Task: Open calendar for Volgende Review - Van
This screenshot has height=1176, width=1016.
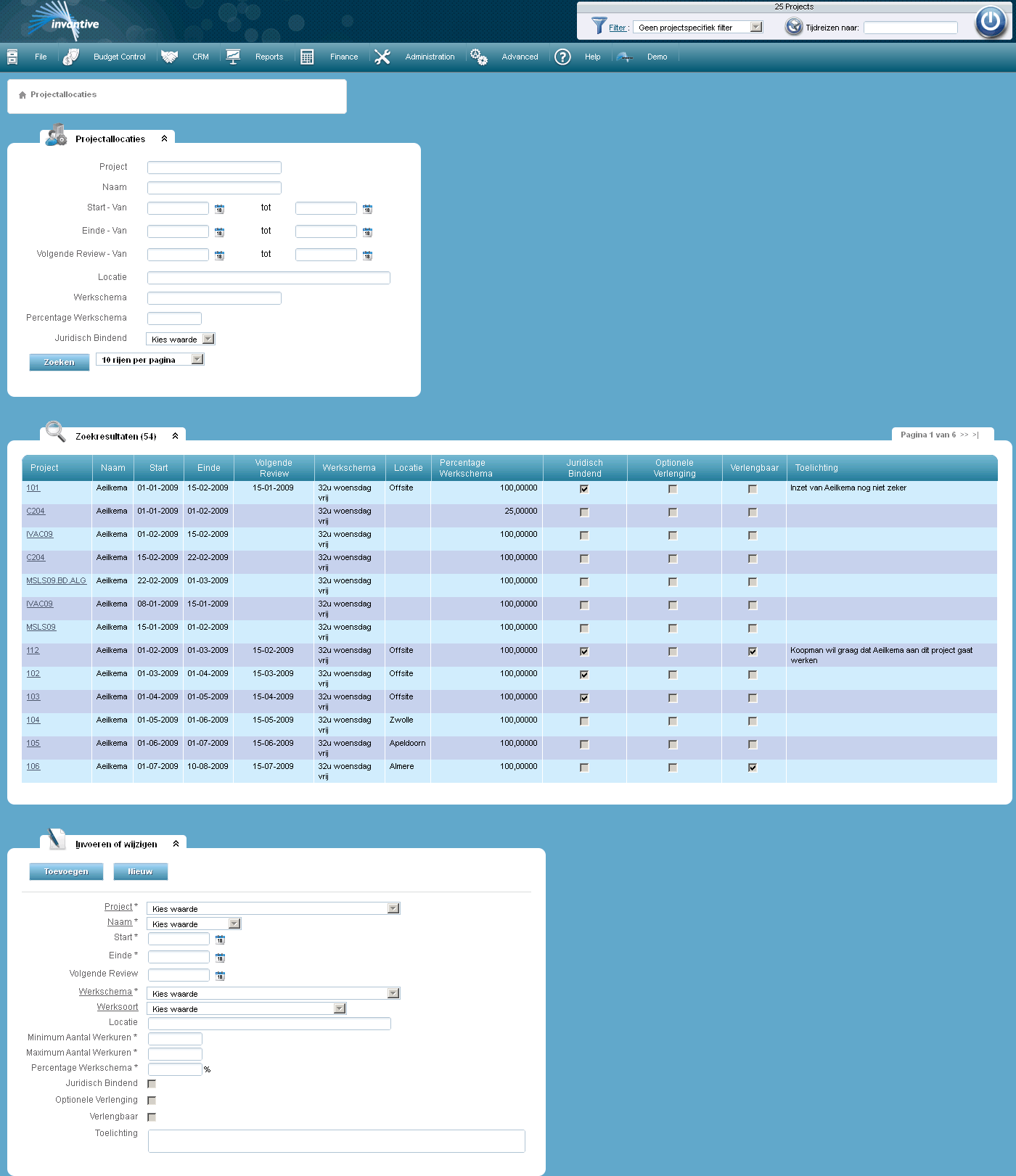Action: tap(219, 255)
